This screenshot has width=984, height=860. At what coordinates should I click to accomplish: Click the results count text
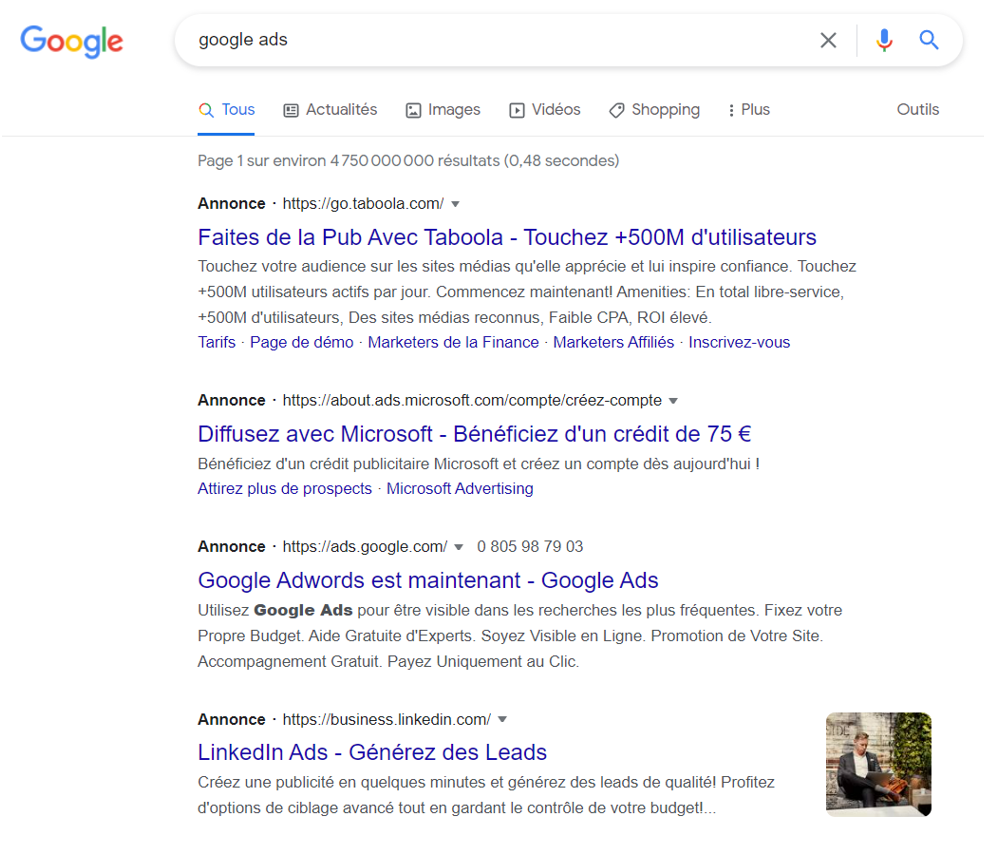click(409, 161)
